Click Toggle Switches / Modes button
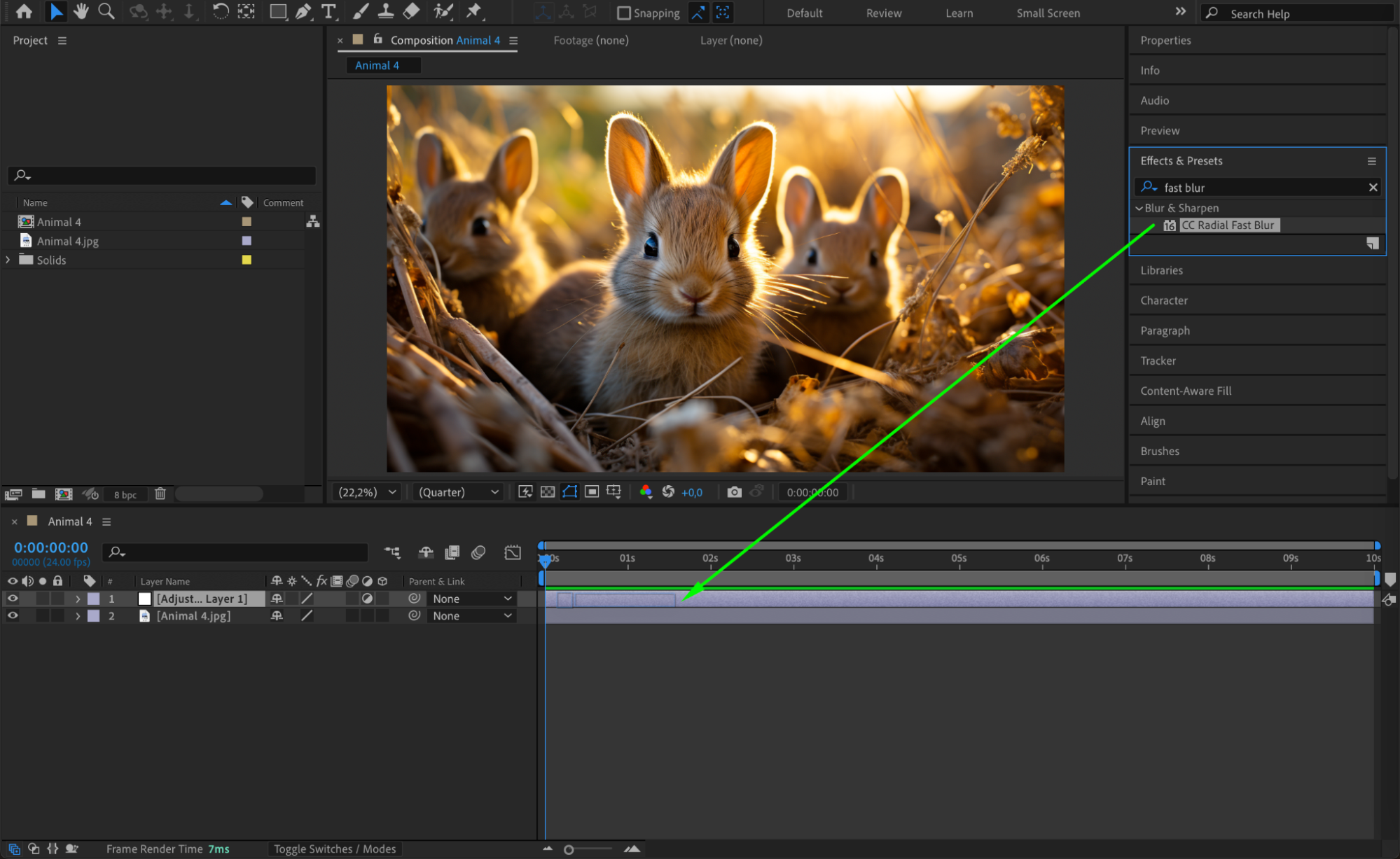This screenshot has width=1400, height=859. [335, 848]
